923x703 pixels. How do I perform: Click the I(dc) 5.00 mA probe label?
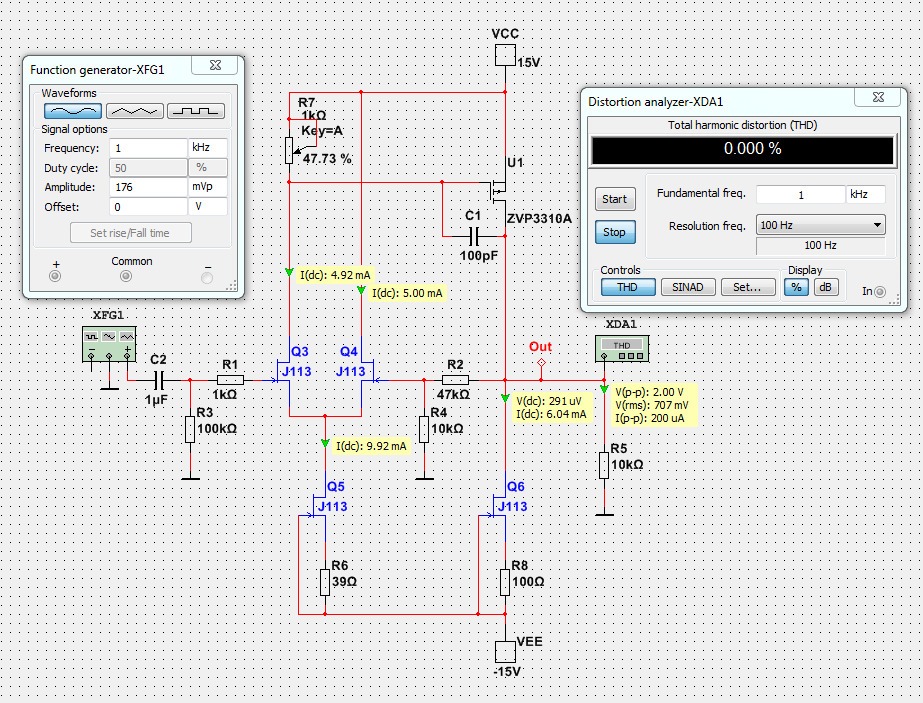(x=407, y=293)
